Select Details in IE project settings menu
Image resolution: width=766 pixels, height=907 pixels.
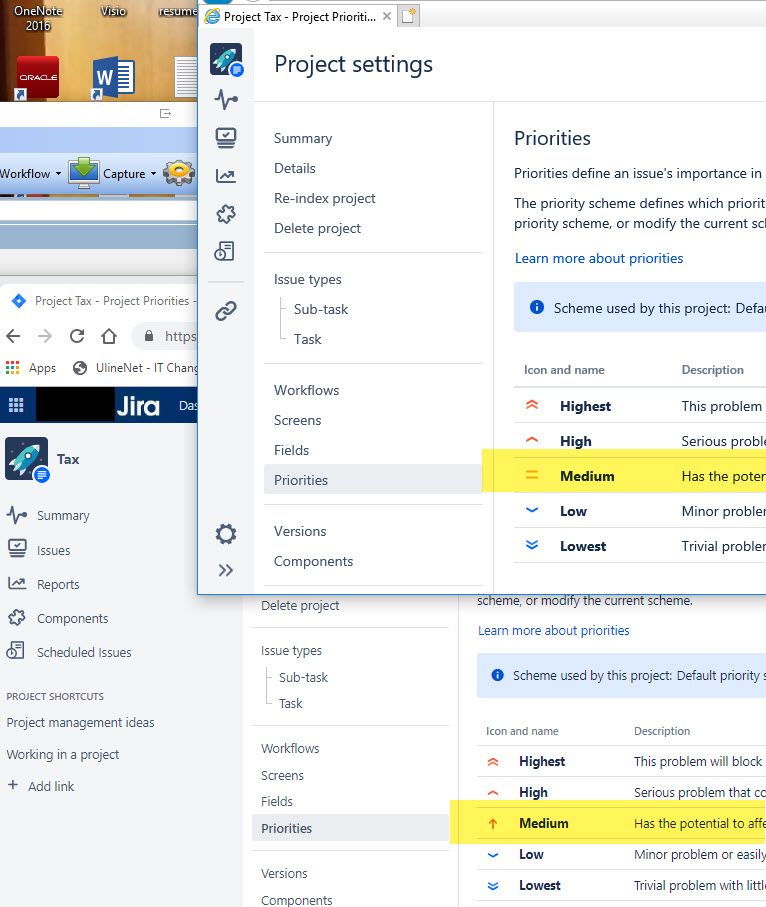[295, 168]
